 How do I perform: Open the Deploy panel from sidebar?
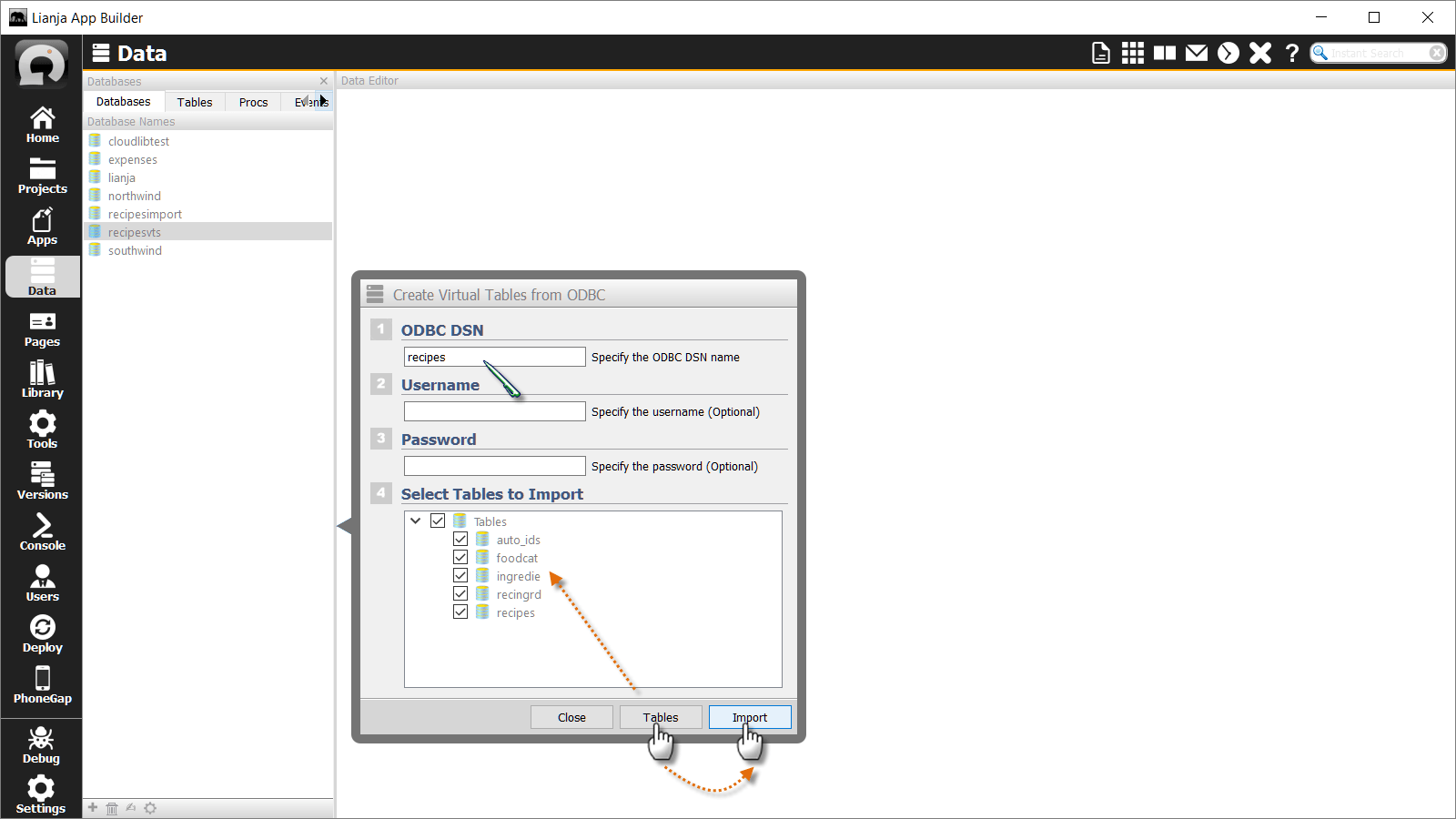(x=42, y=632)
